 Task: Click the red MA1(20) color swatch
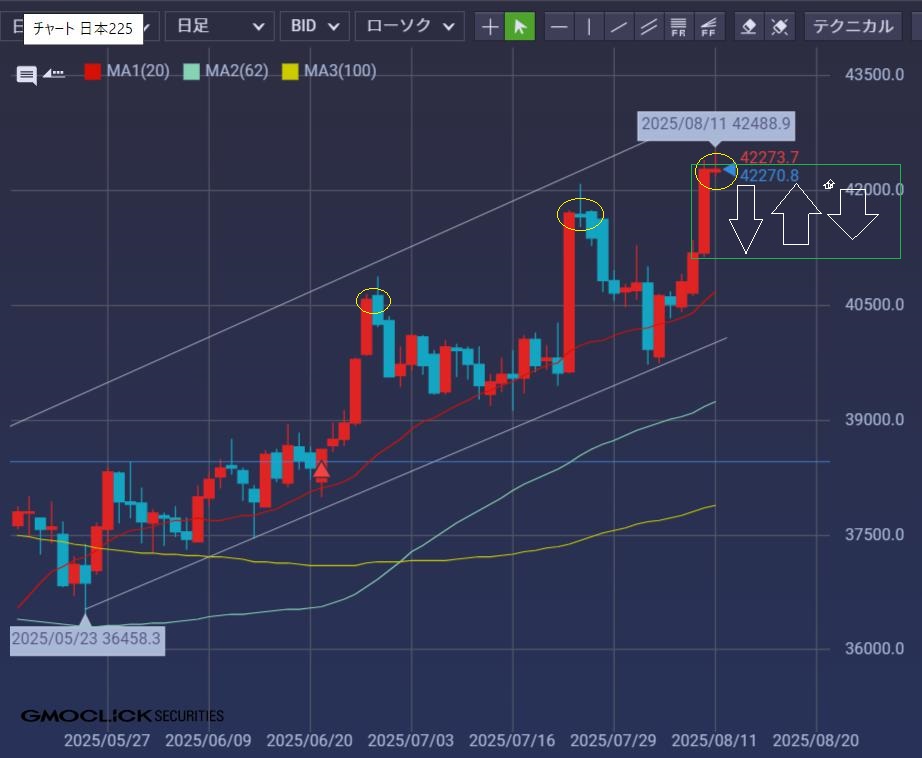(92, 72)
